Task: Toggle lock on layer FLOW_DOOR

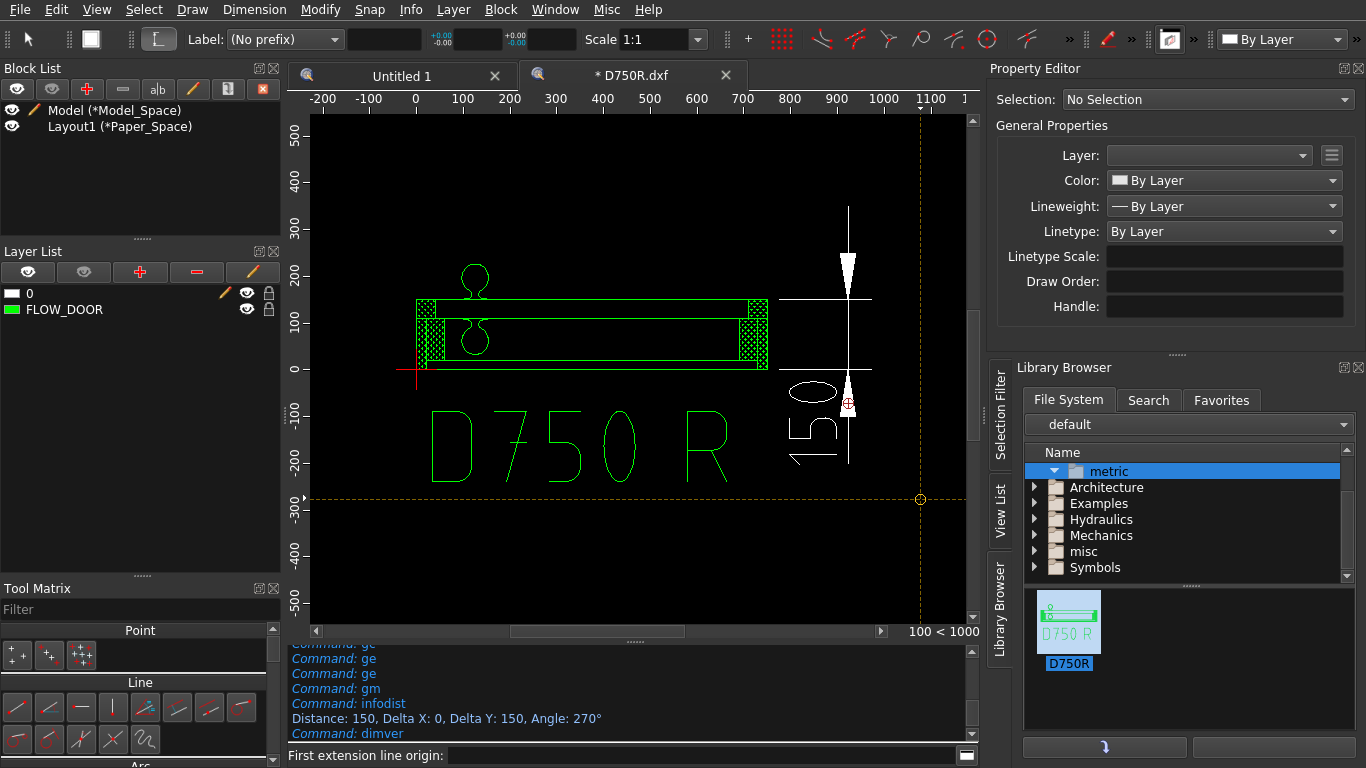Action: click(269, 309)
